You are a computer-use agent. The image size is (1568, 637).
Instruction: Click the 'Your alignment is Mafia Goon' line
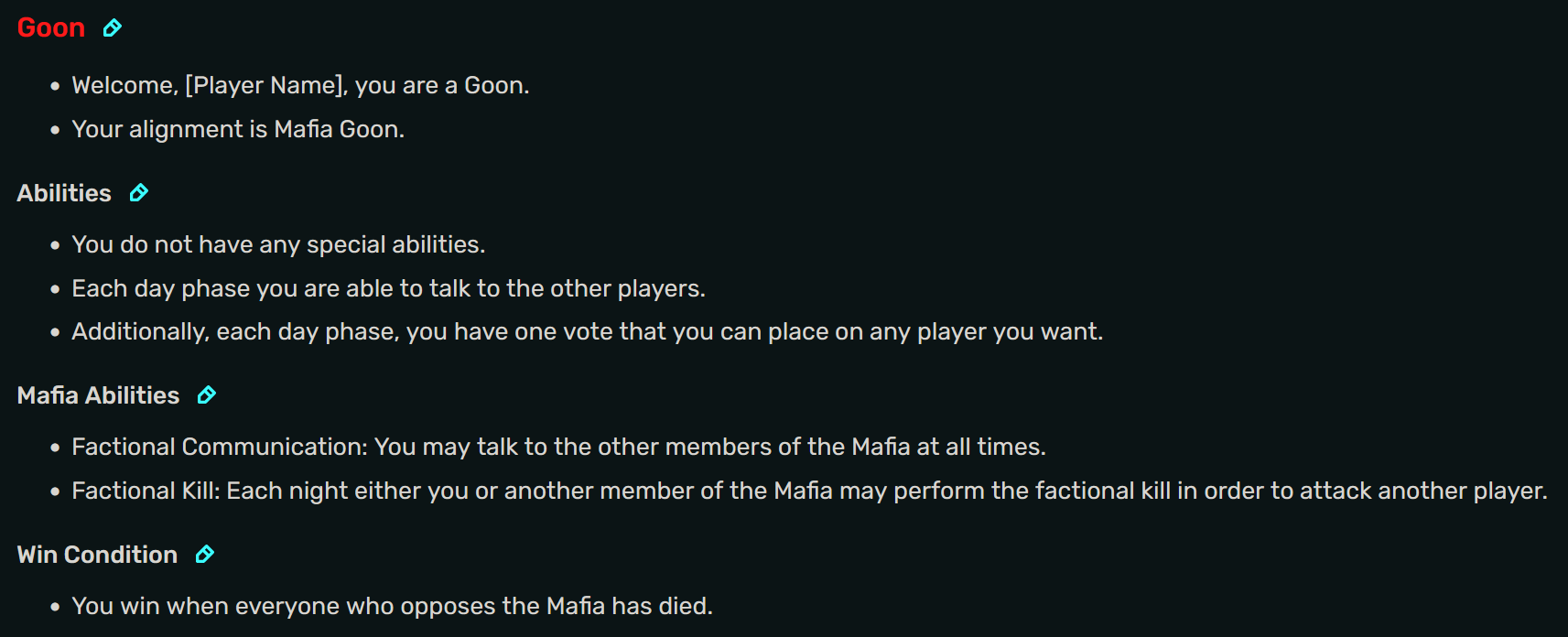click(x=238, y=129)
